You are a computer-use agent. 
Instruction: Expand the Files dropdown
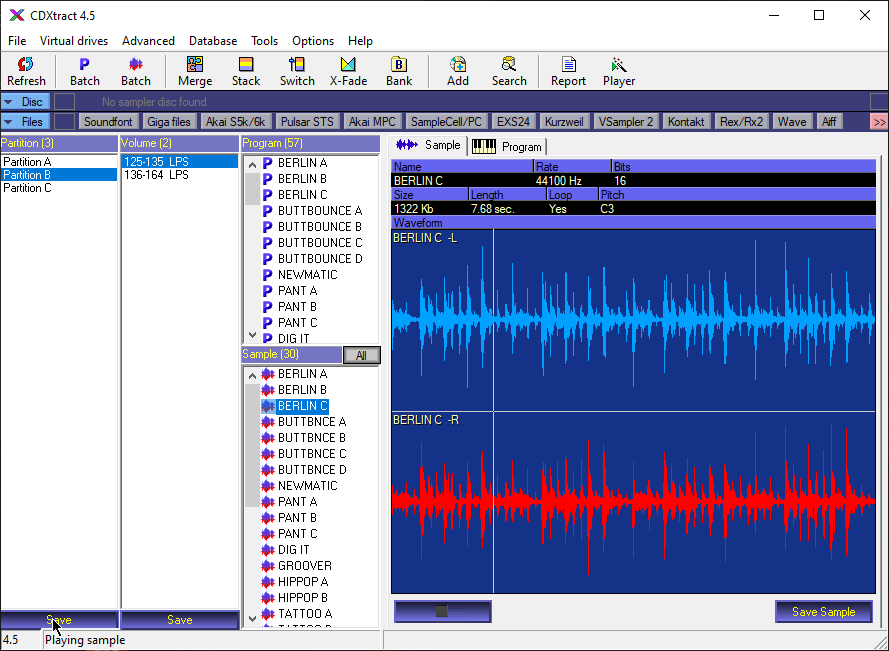coord(26,122)
